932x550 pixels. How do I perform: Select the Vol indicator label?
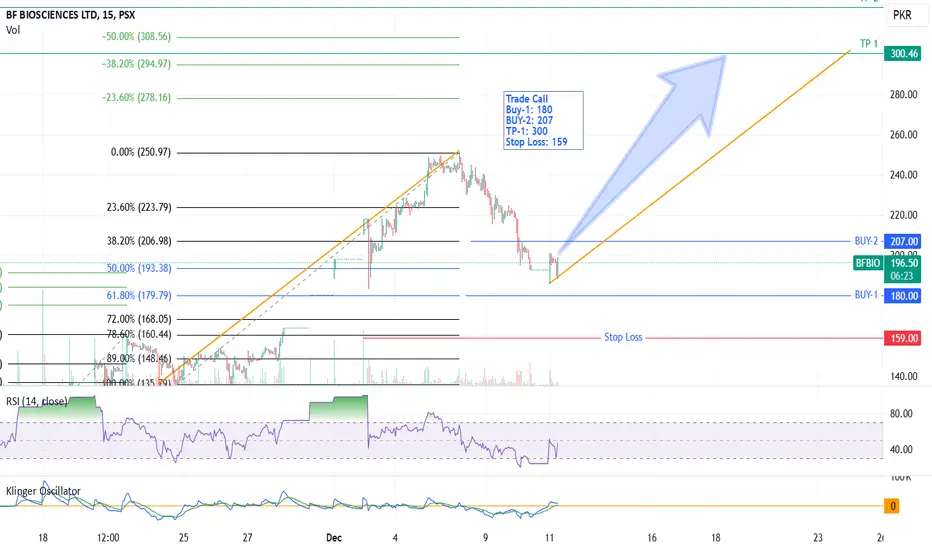[13, 30]
